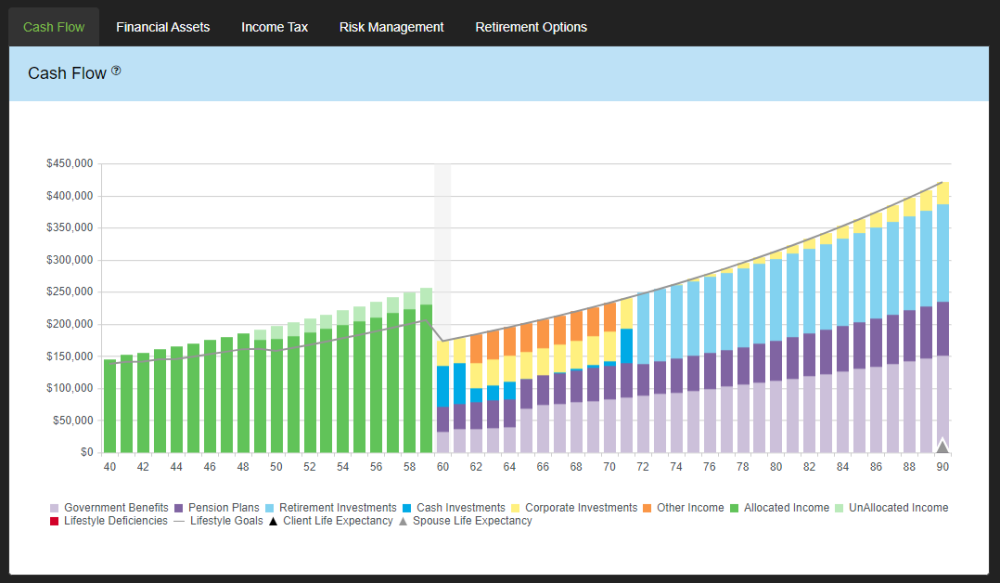The image size is (1000, 583).
Task: Click the Allocated Income green legend icon
Action: coord(733,507)
